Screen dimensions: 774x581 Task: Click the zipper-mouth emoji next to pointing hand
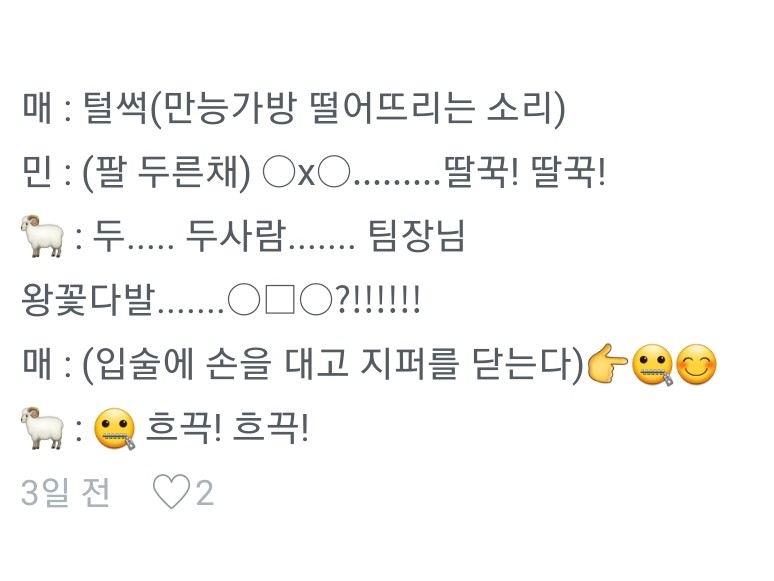coord(654,365)
